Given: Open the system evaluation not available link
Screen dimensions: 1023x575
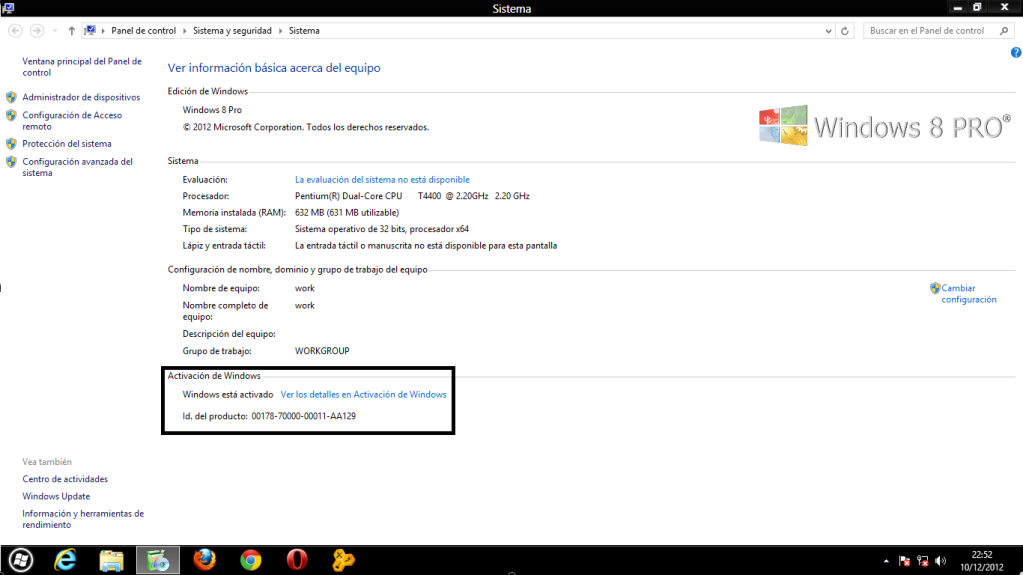Looking at the screenshot, I should tap(382, 179).
